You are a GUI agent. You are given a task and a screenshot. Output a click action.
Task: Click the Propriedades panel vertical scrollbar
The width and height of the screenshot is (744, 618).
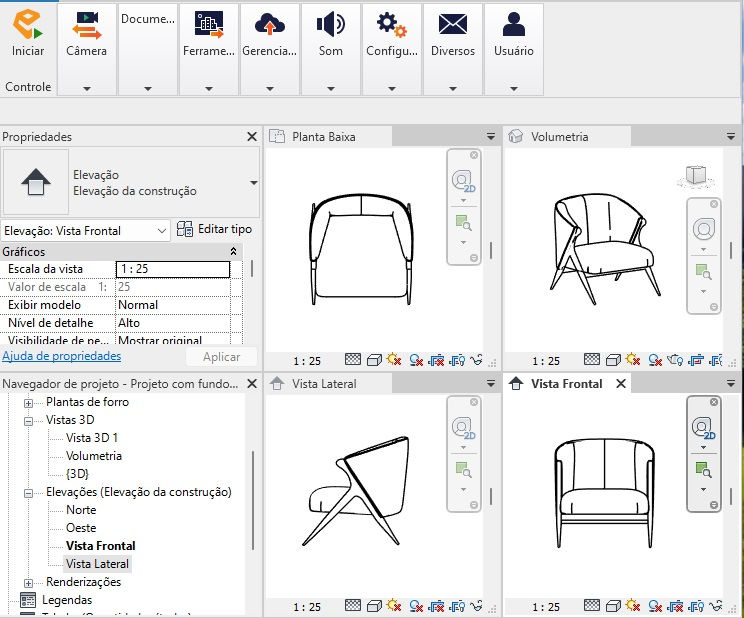tap(252, 268)
